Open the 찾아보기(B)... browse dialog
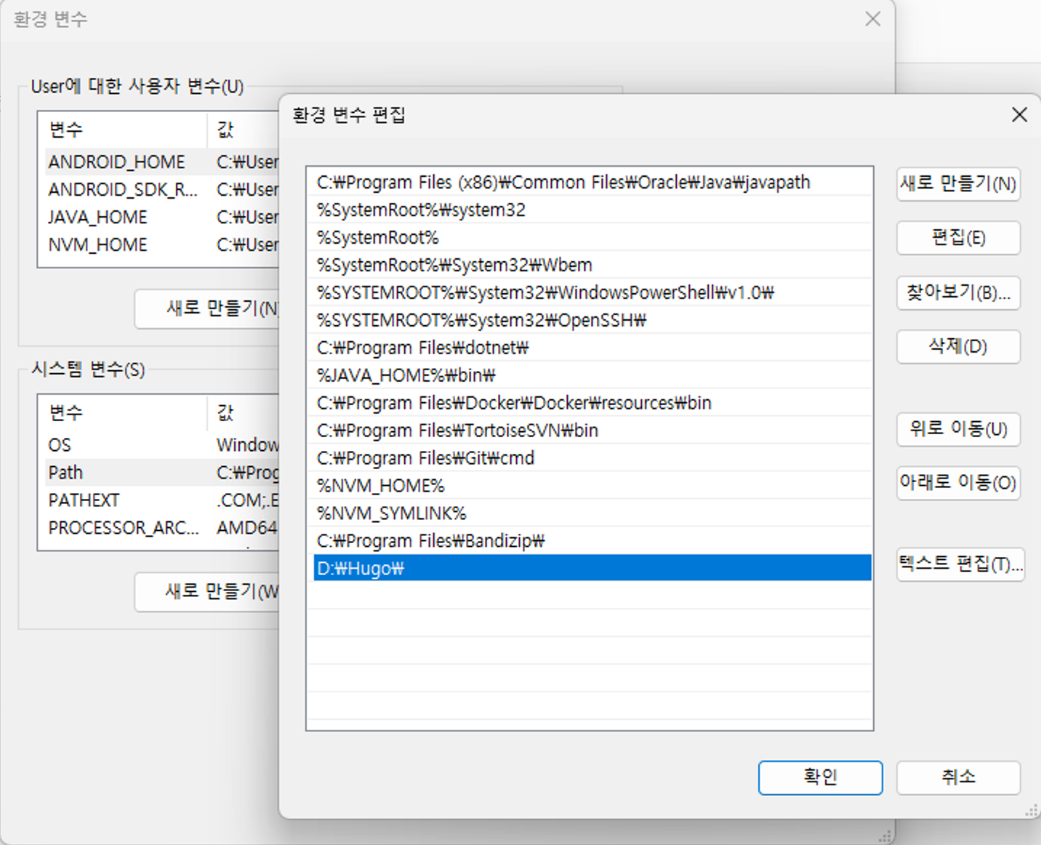The image size is (1041, 845). click(x=958, y=293)
